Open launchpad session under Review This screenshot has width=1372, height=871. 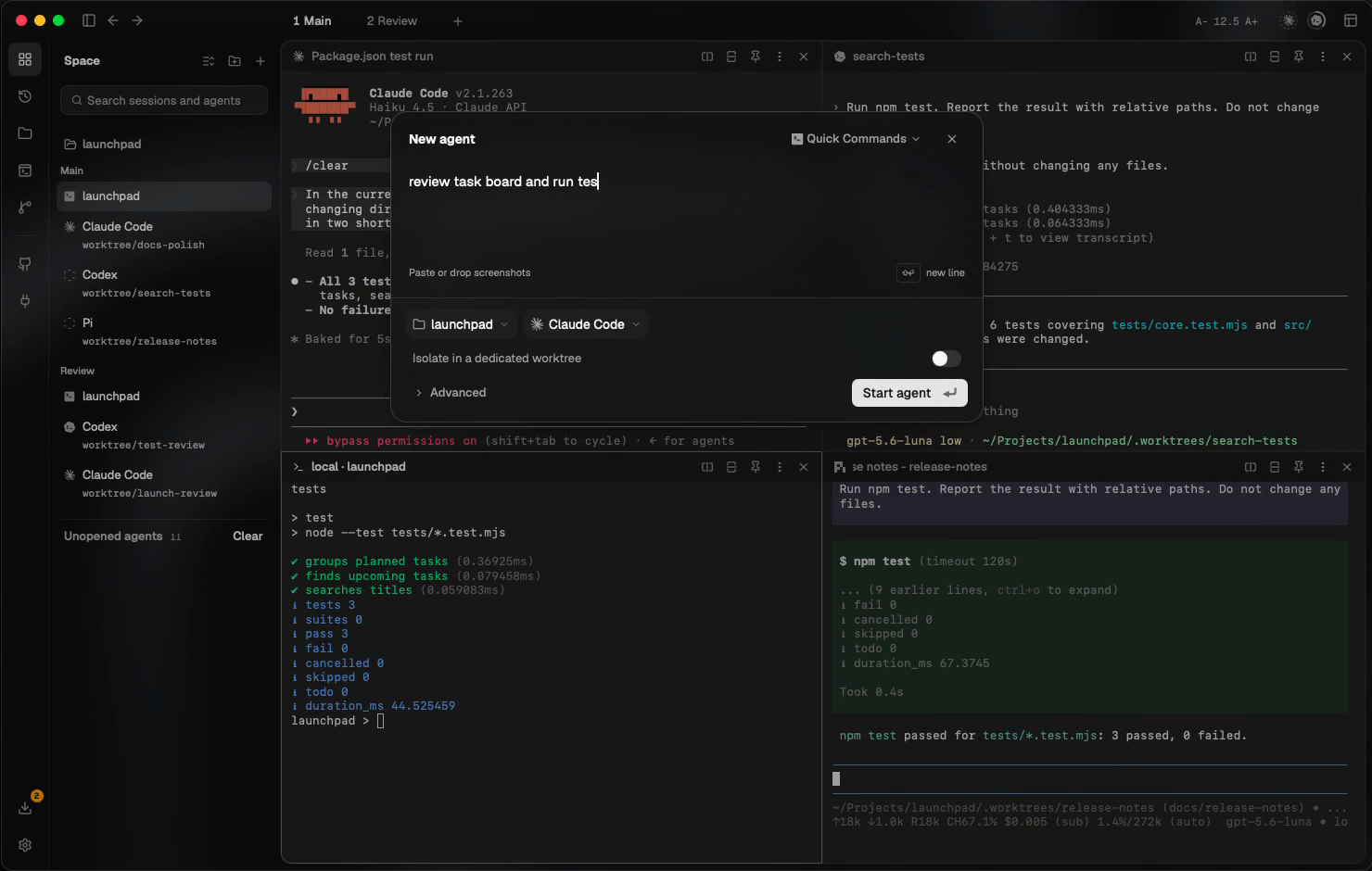[164, 397]
